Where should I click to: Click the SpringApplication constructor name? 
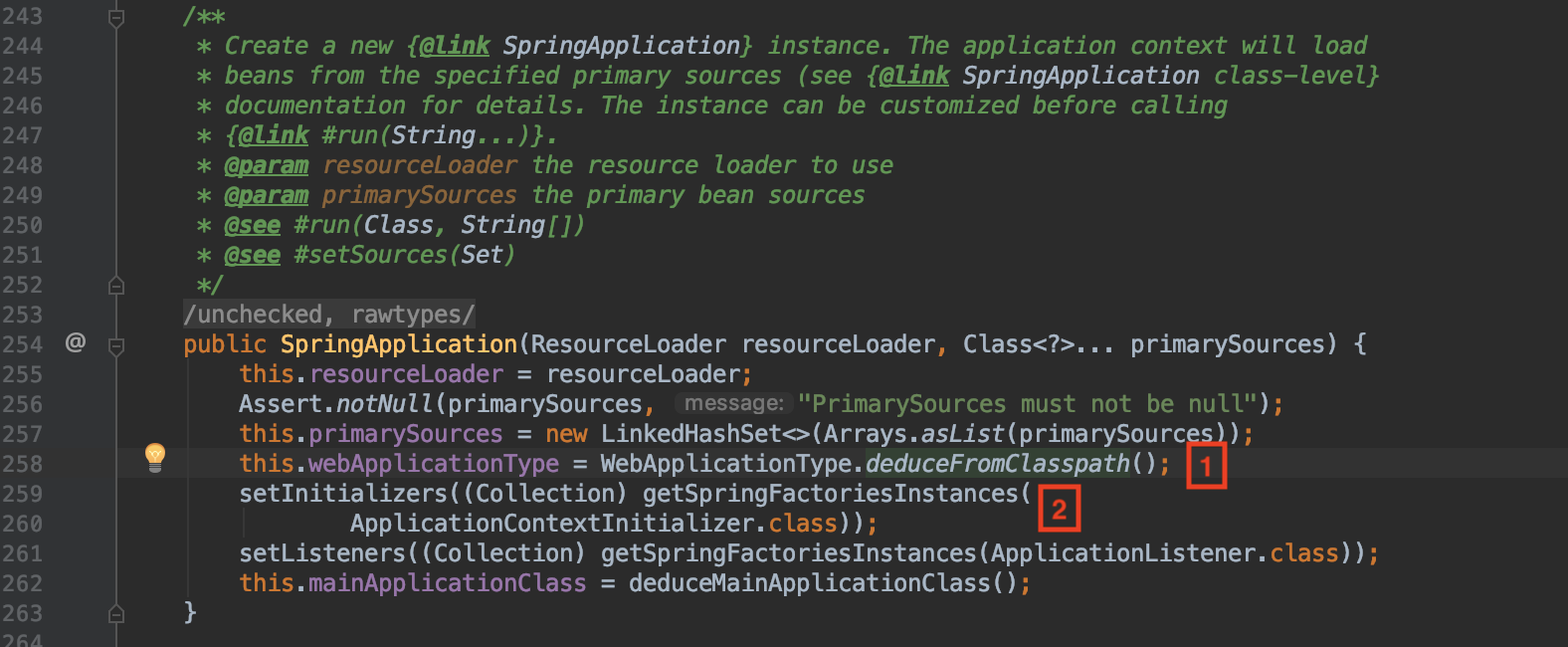click(x=399, y=344)
